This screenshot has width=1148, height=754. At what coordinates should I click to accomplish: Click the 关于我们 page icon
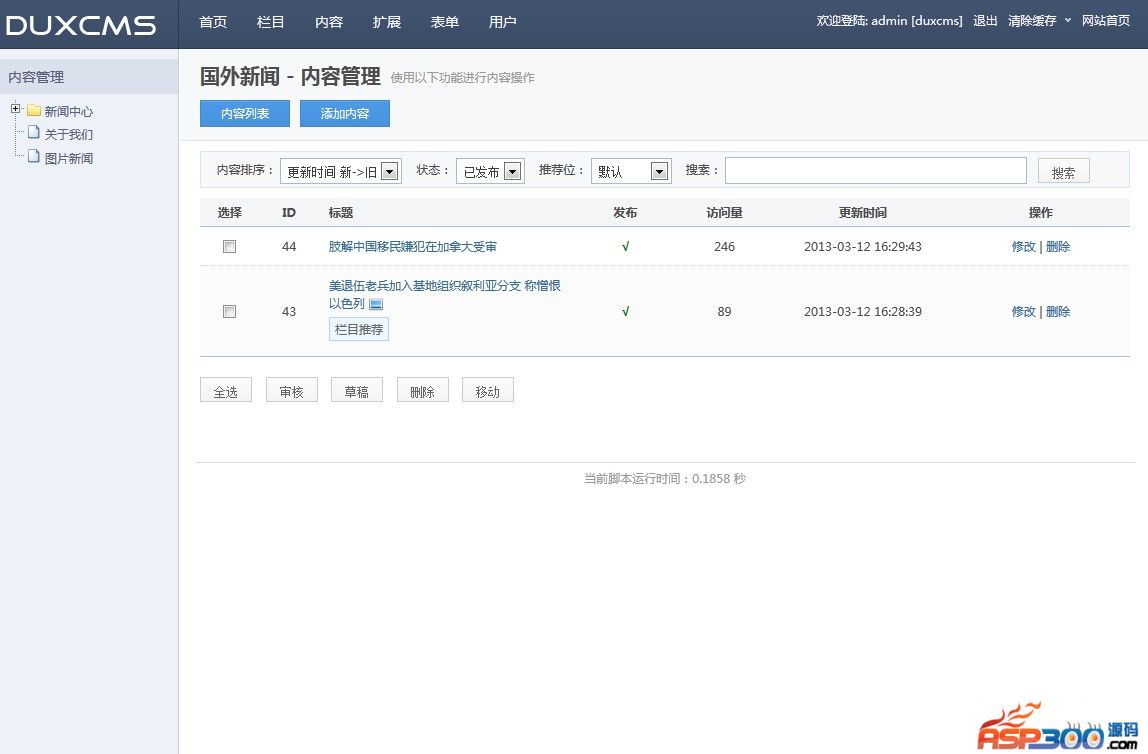34,132
